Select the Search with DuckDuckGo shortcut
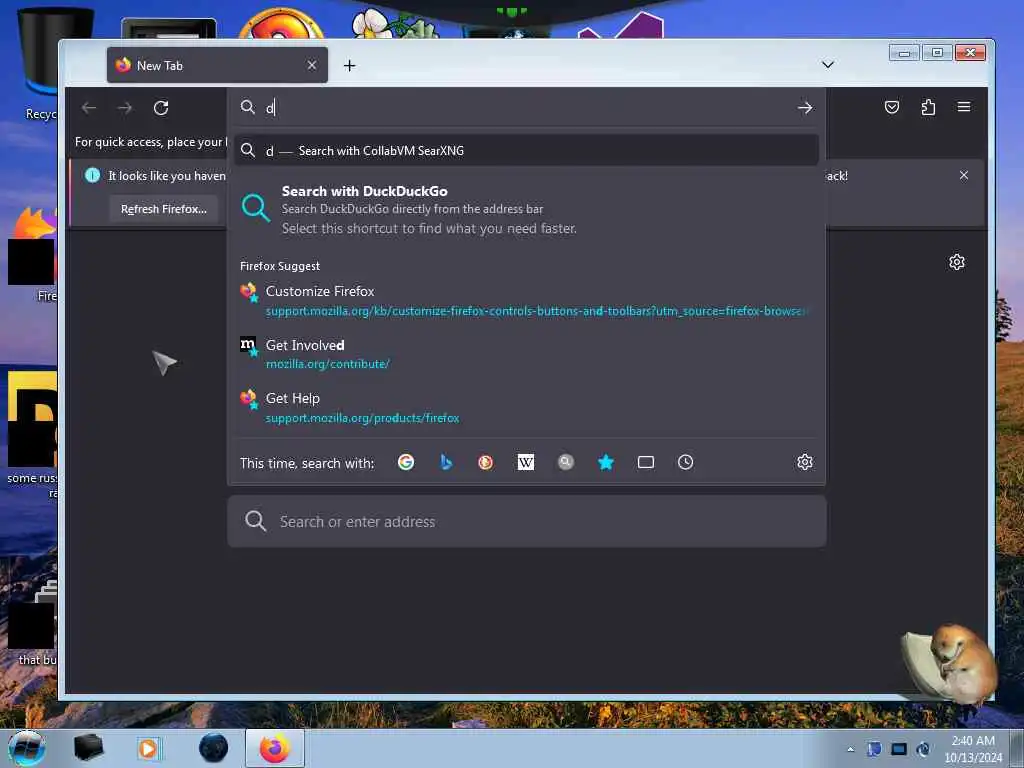Viewport: 1024px width, 768px height. [526, 209]
